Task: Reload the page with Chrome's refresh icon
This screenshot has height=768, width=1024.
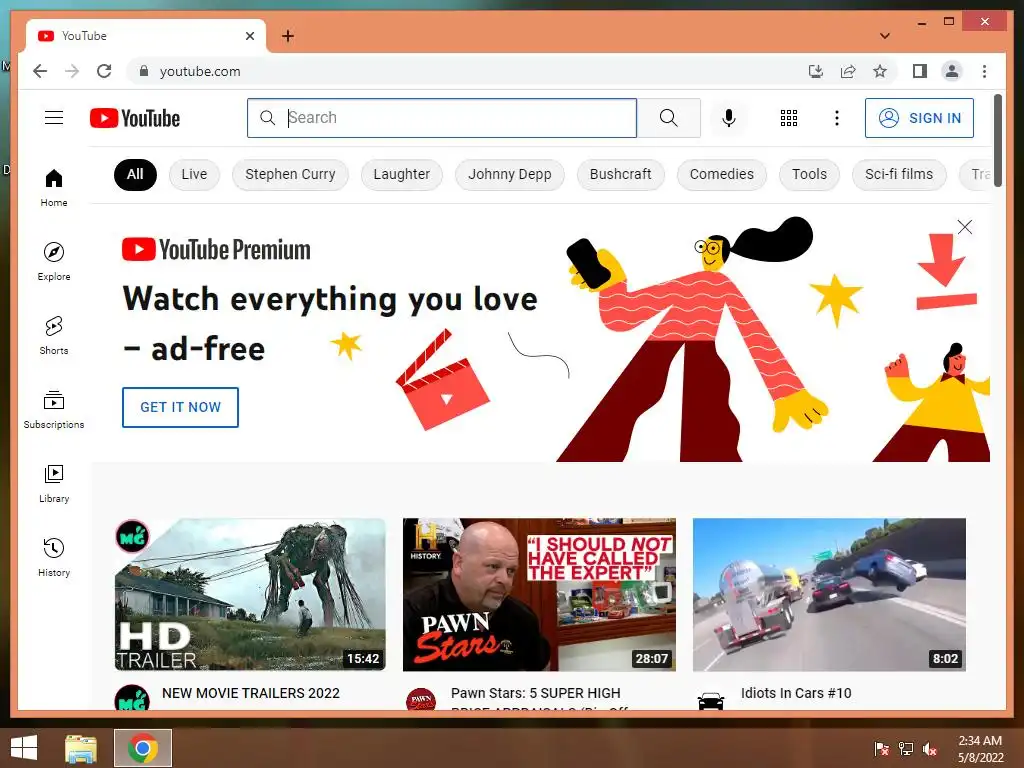Action: (104, 71)
